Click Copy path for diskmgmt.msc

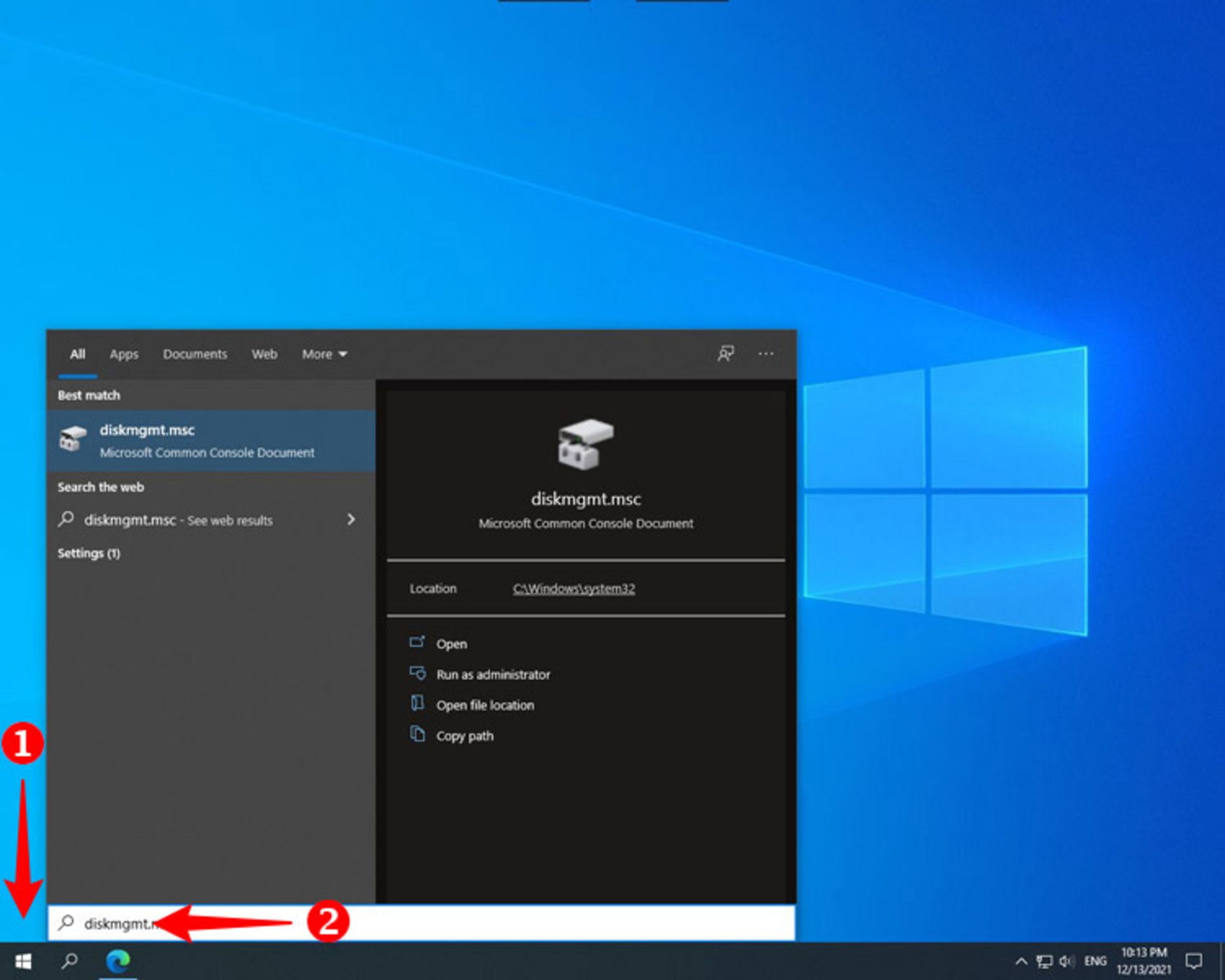coord(464,736)
